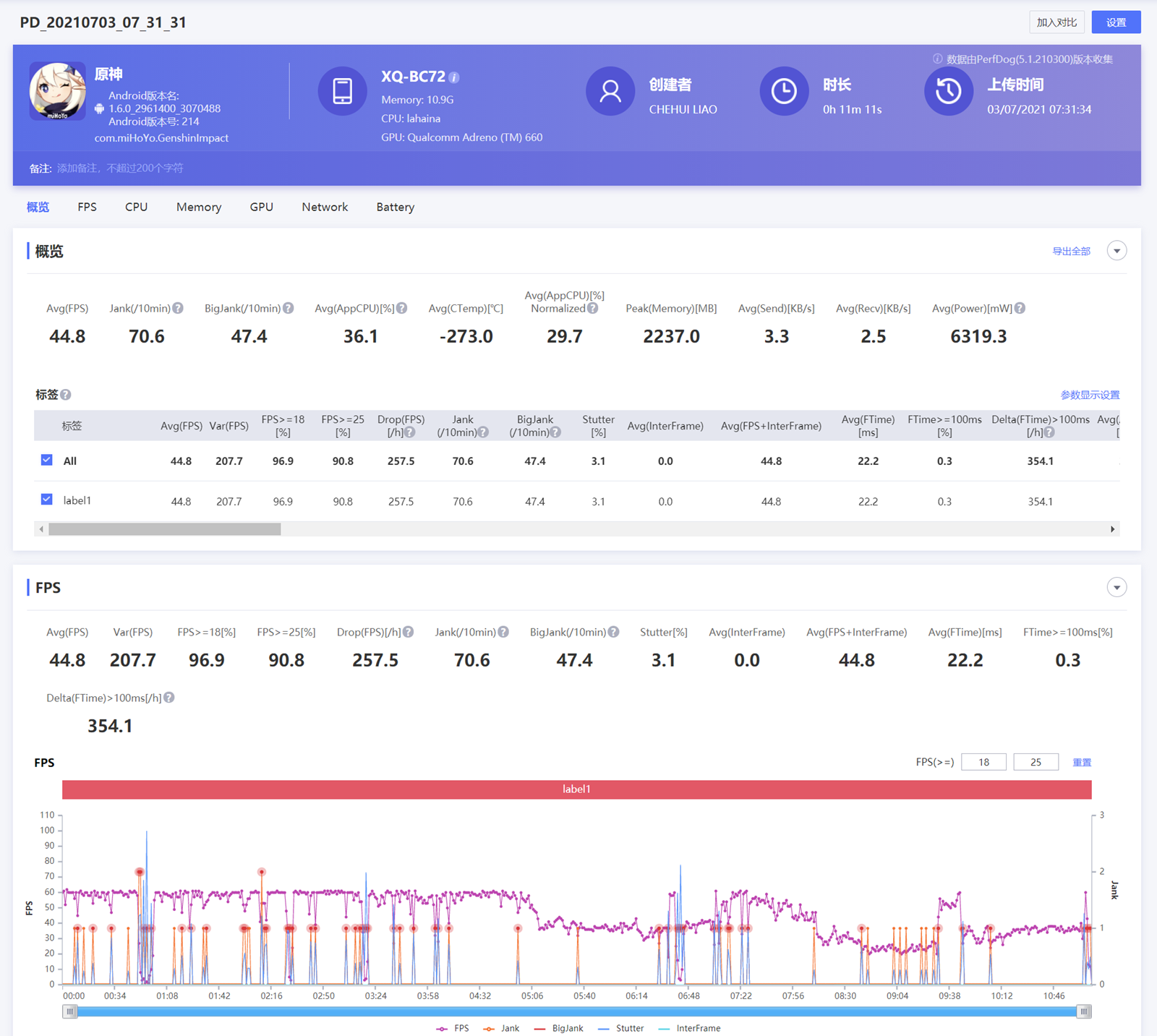Image resolution: width=1157 pixels, height=1036 pixels.
Task: Click the FPS threshold field showing 18
Action: tap(983, 762)
